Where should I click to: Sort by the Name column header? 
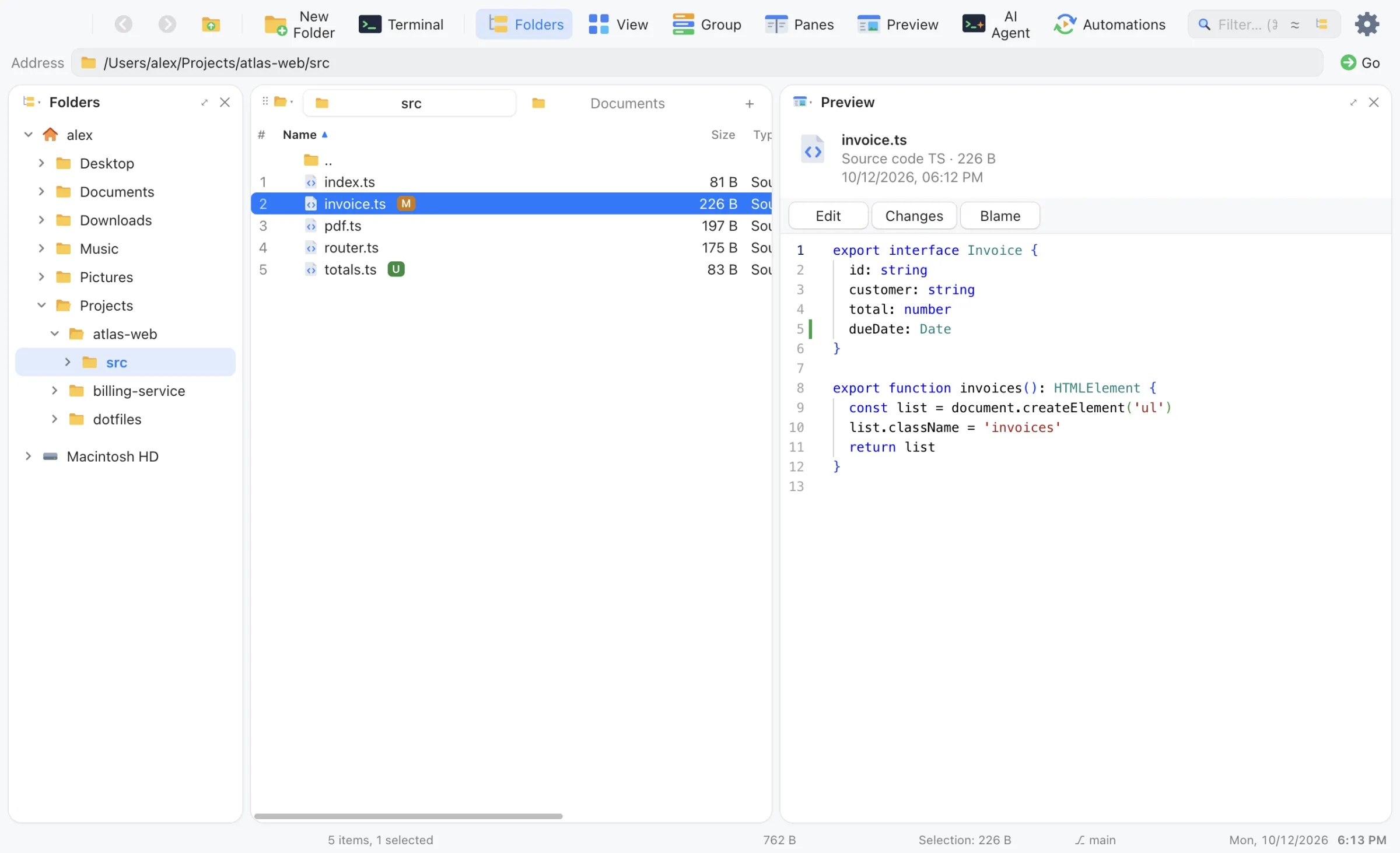305,135
